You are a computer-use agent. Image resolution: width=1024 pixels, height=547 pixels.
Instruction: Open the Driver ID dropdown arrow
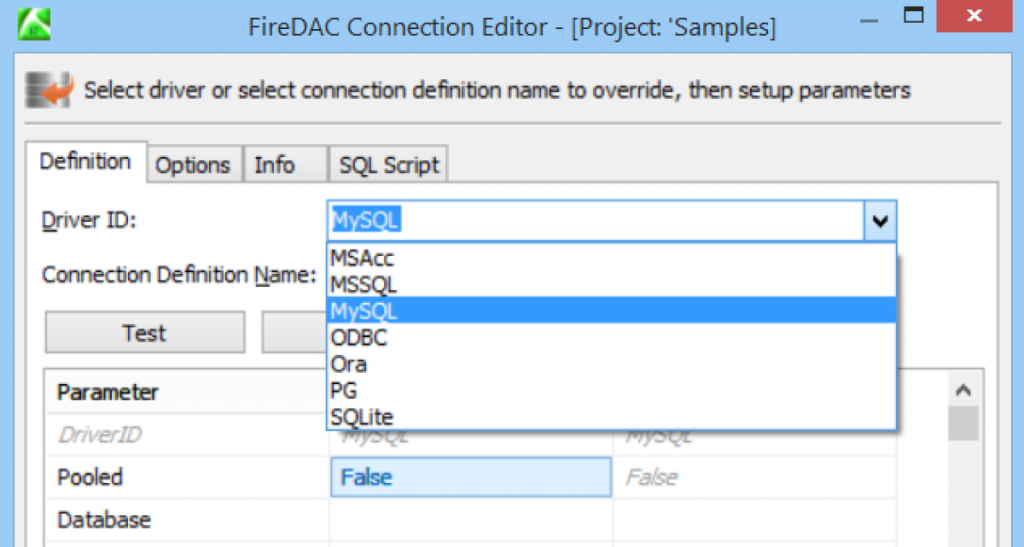(880, 221)
